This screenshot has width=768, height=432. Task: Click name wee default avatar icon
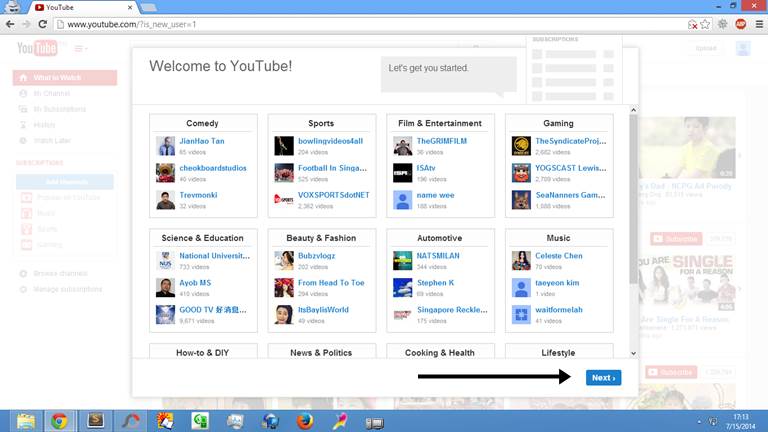[x=403, y=200]
